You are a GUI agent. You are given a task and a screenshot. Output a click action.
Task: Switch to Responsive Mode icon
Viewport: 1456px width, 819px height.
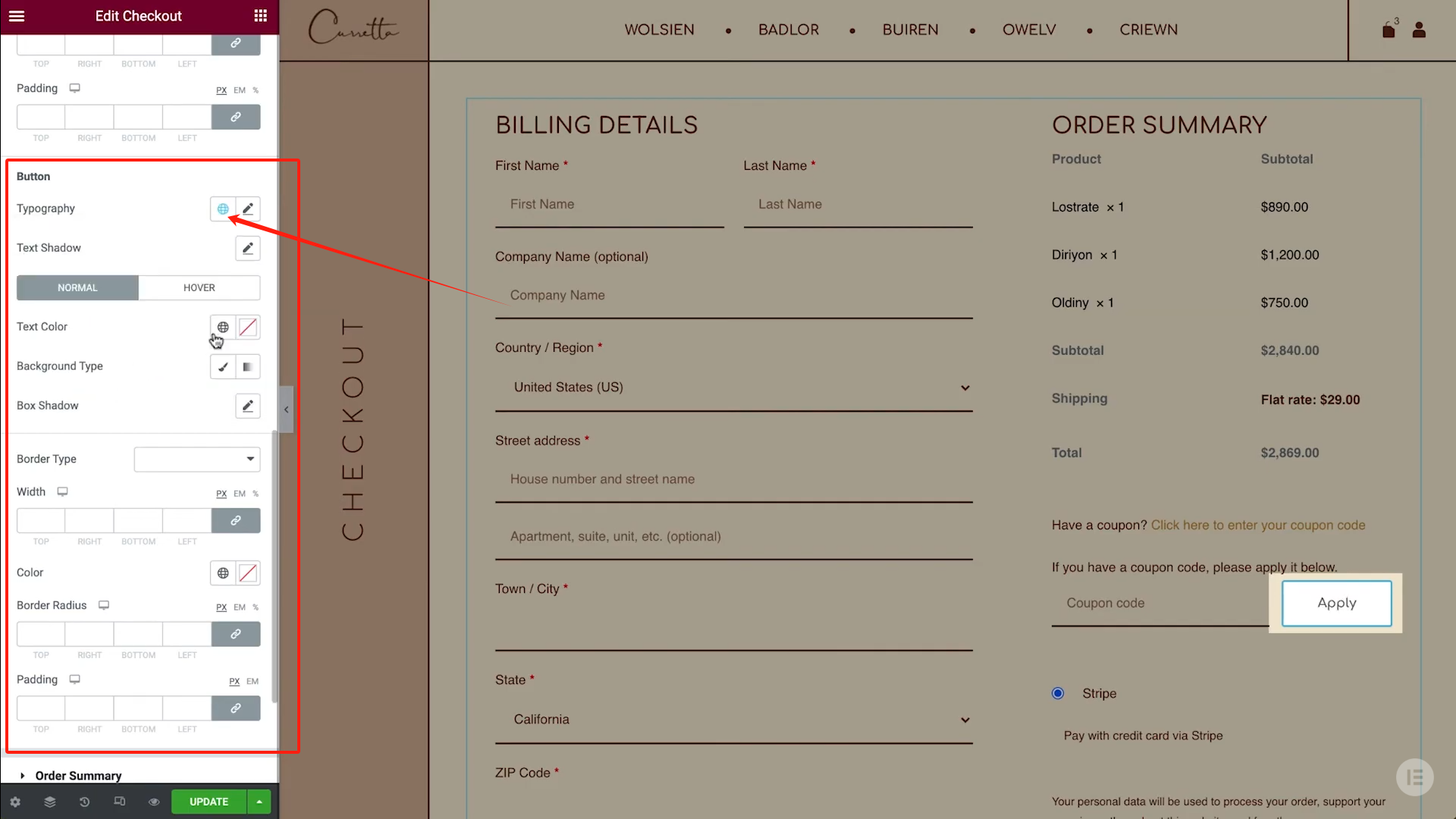click(119, 802)
